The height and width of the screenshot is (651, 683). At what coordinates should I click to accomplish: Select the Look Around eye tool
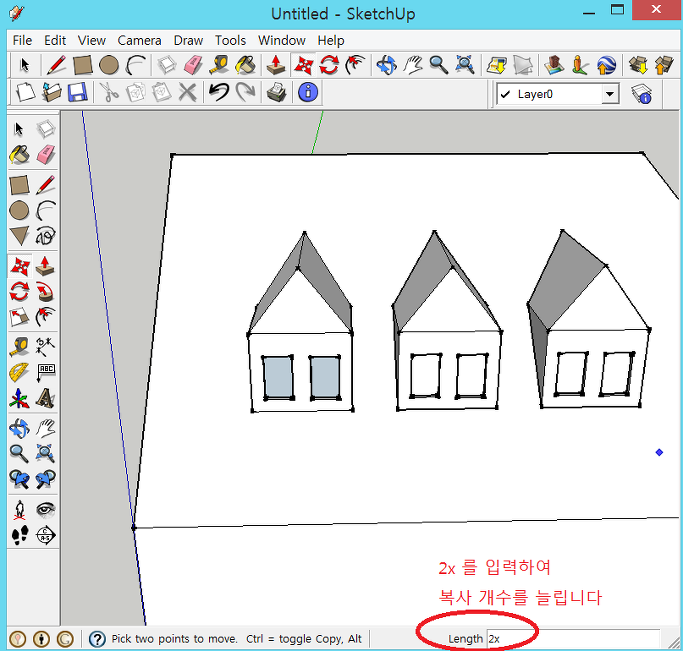pos(45,509)
